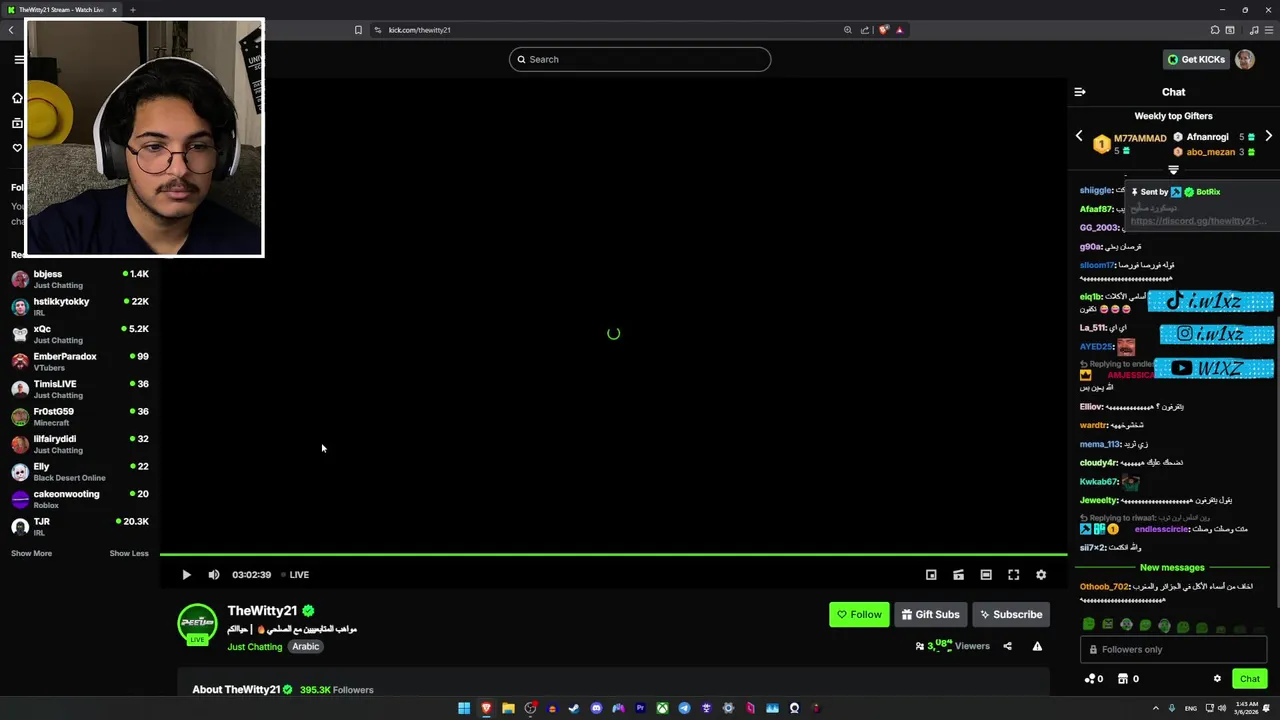
Task: Open TimisLIVE recommended channel
Action: 80,389
